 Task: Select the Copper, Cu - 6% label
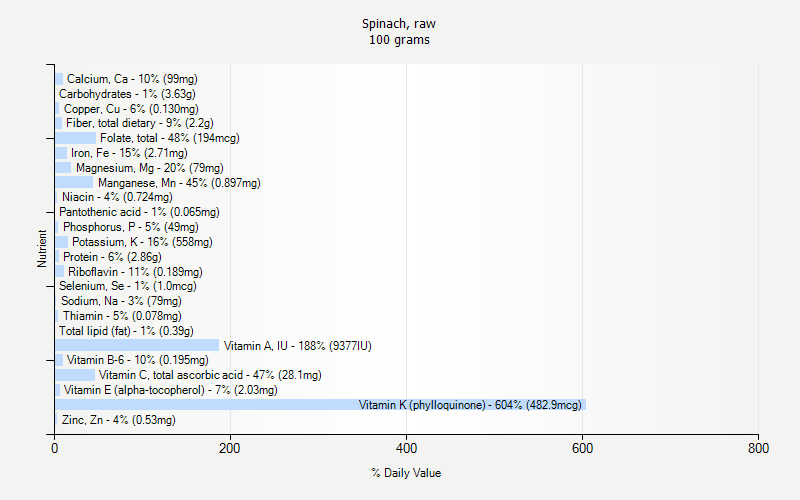point(131,109)
